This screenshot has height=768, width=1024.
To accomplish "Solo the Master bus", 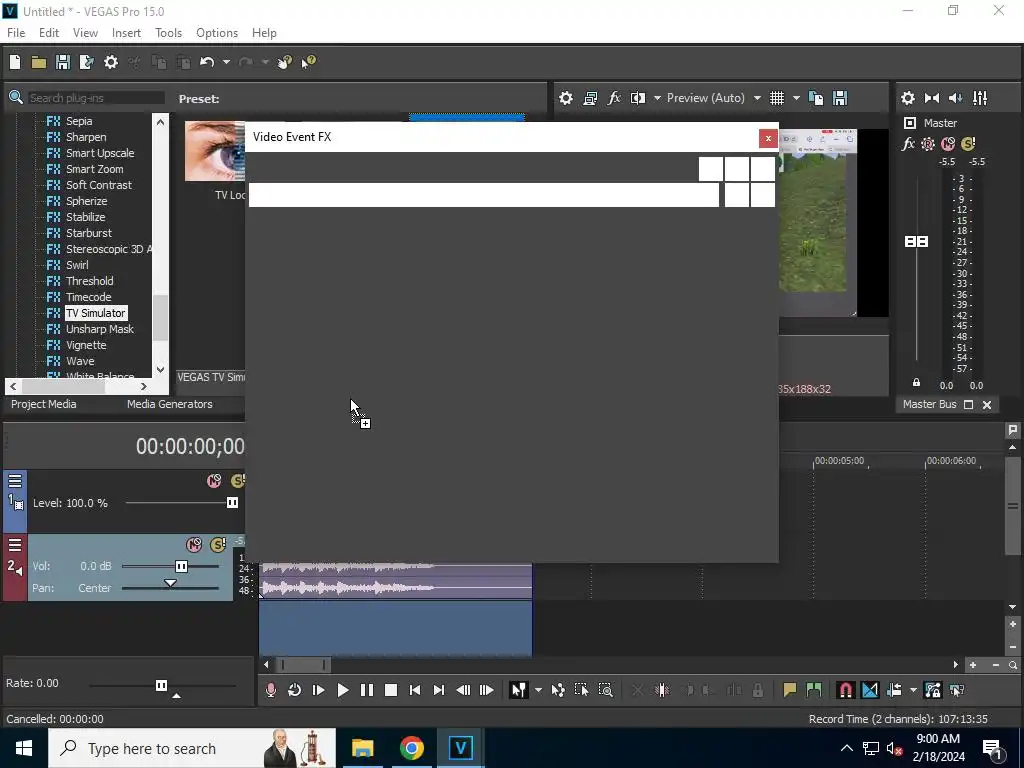I will click(x=968, y=144).
